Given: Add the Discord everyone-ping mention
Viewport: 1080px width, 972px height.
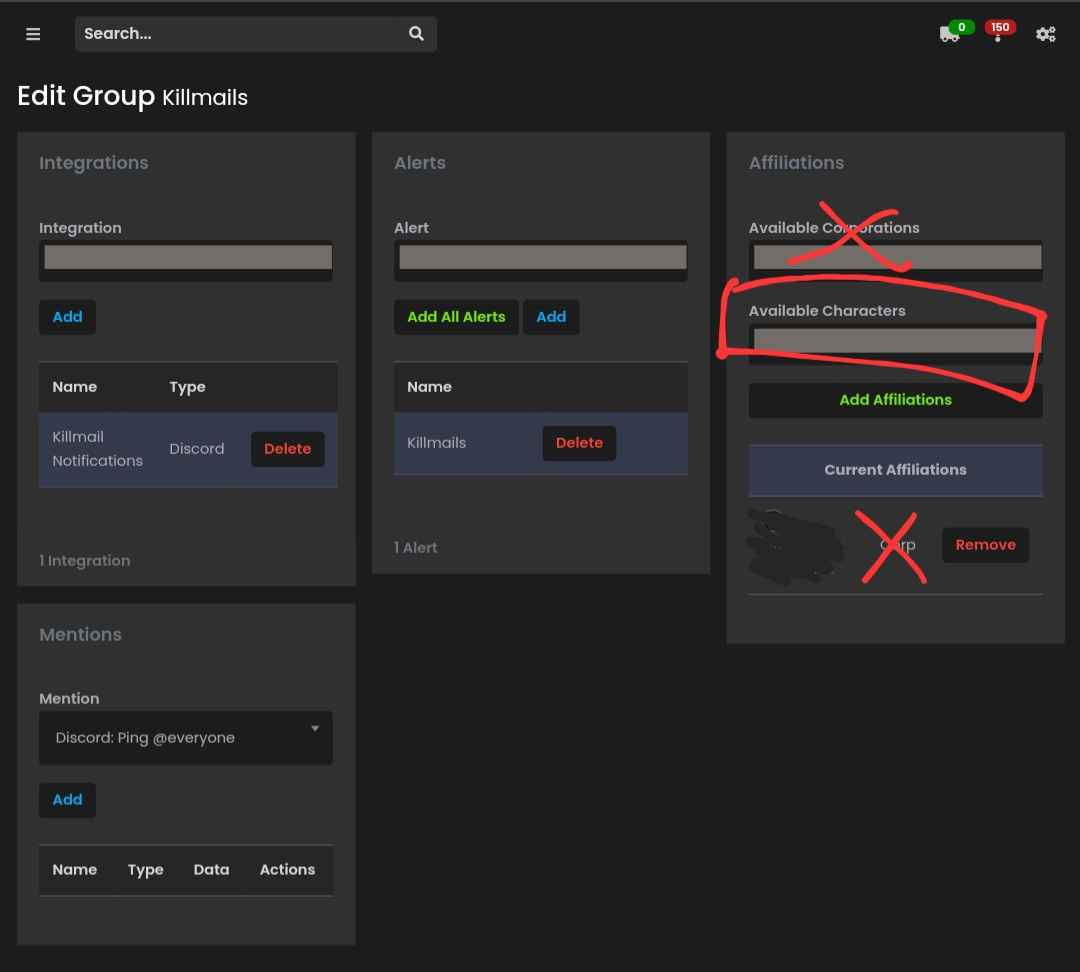Looking at the screenshot, I should coord(67,799).
